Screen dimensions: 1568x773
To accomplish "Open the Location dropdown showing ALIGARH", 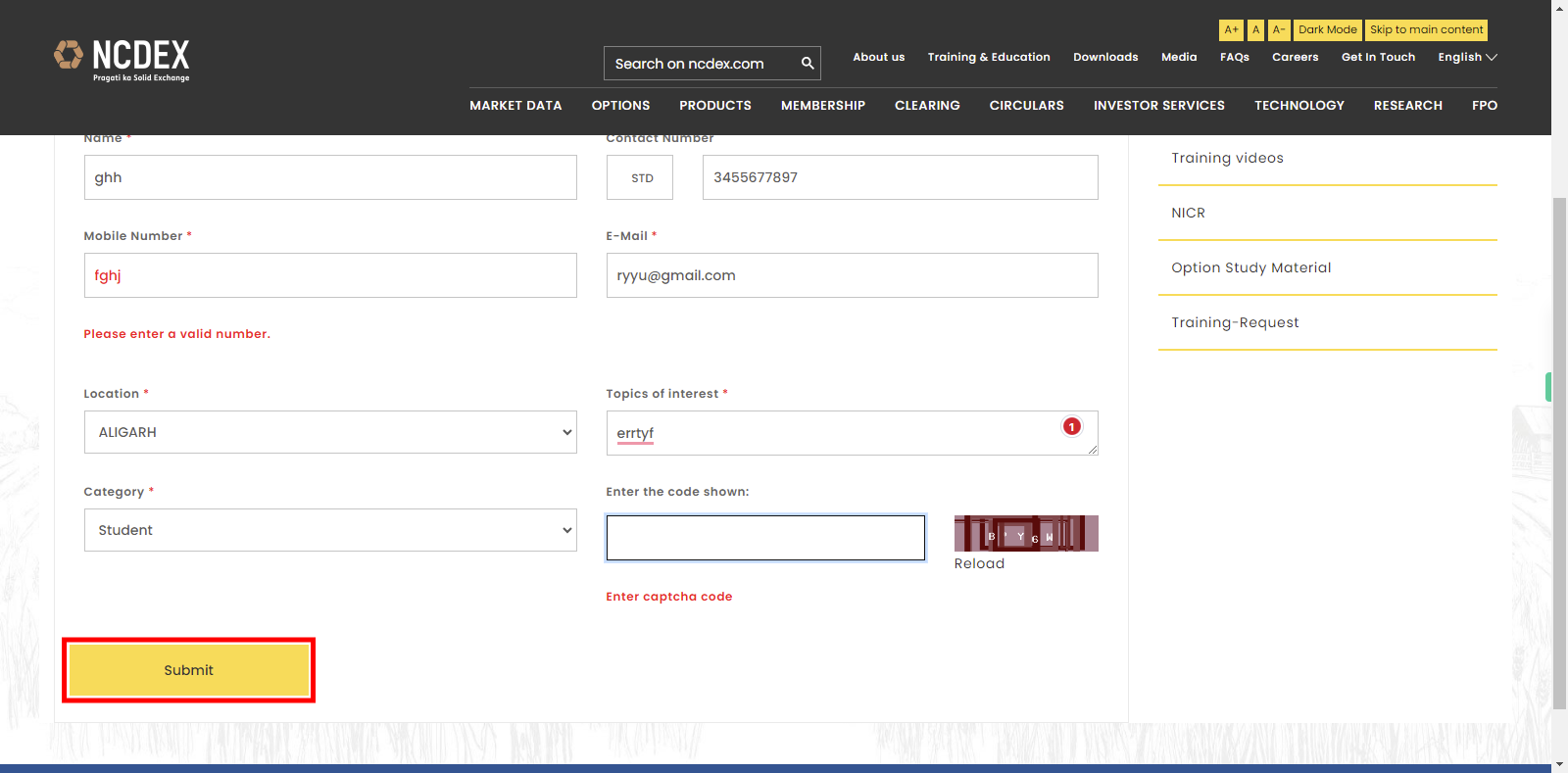I will 330,432.
